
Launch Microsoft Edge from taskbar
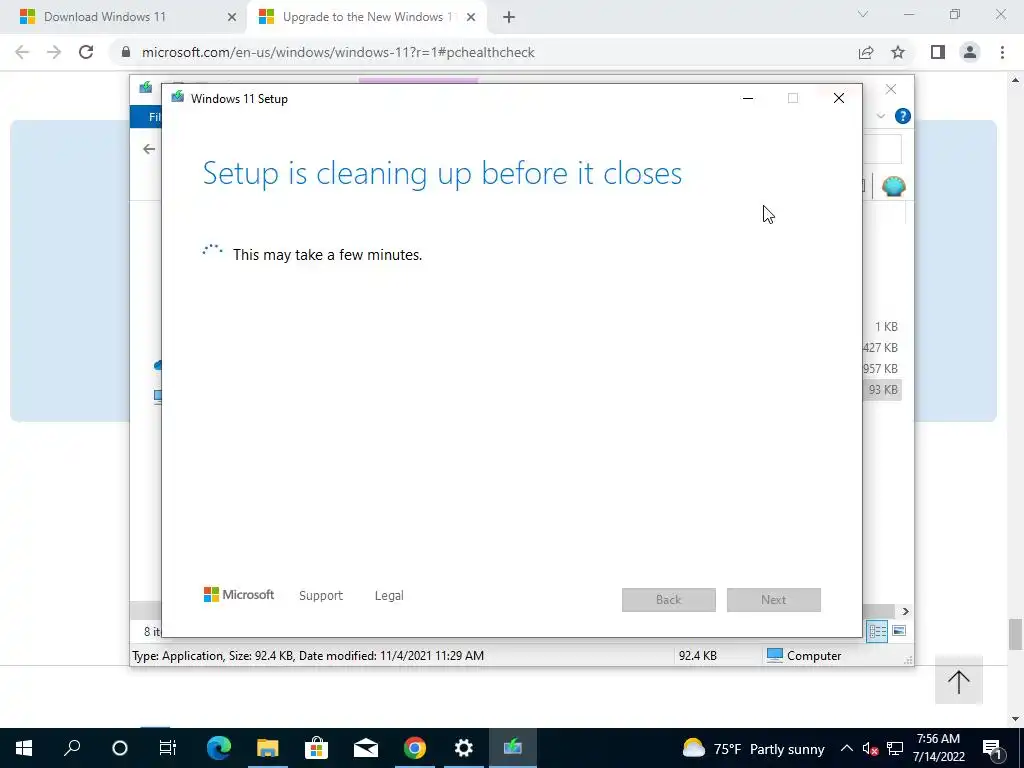219,748
